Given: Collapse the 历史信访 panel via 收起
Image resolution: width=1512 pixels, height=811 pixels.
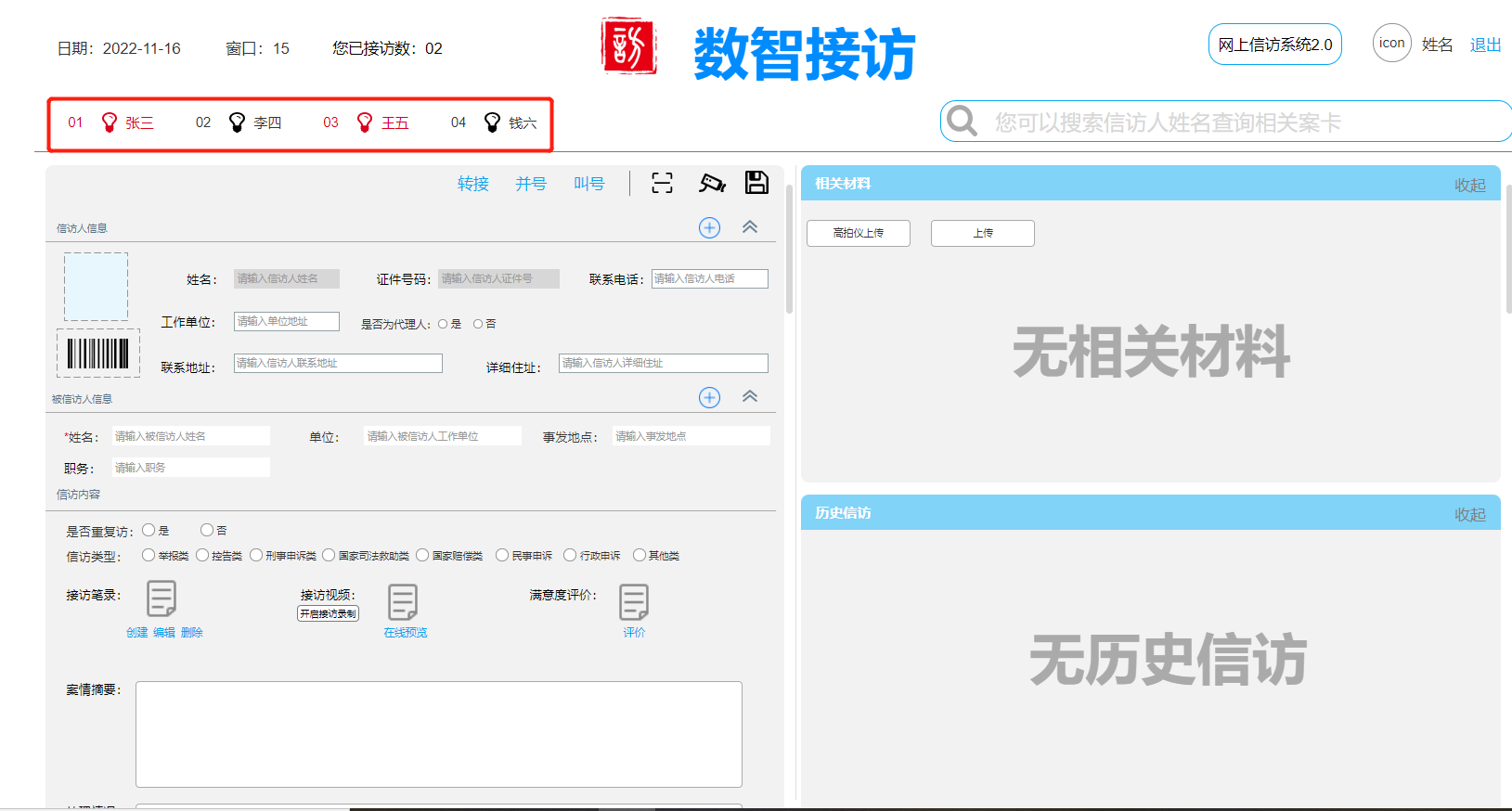Looking at the screenshot, I should tap(1470, 515).
